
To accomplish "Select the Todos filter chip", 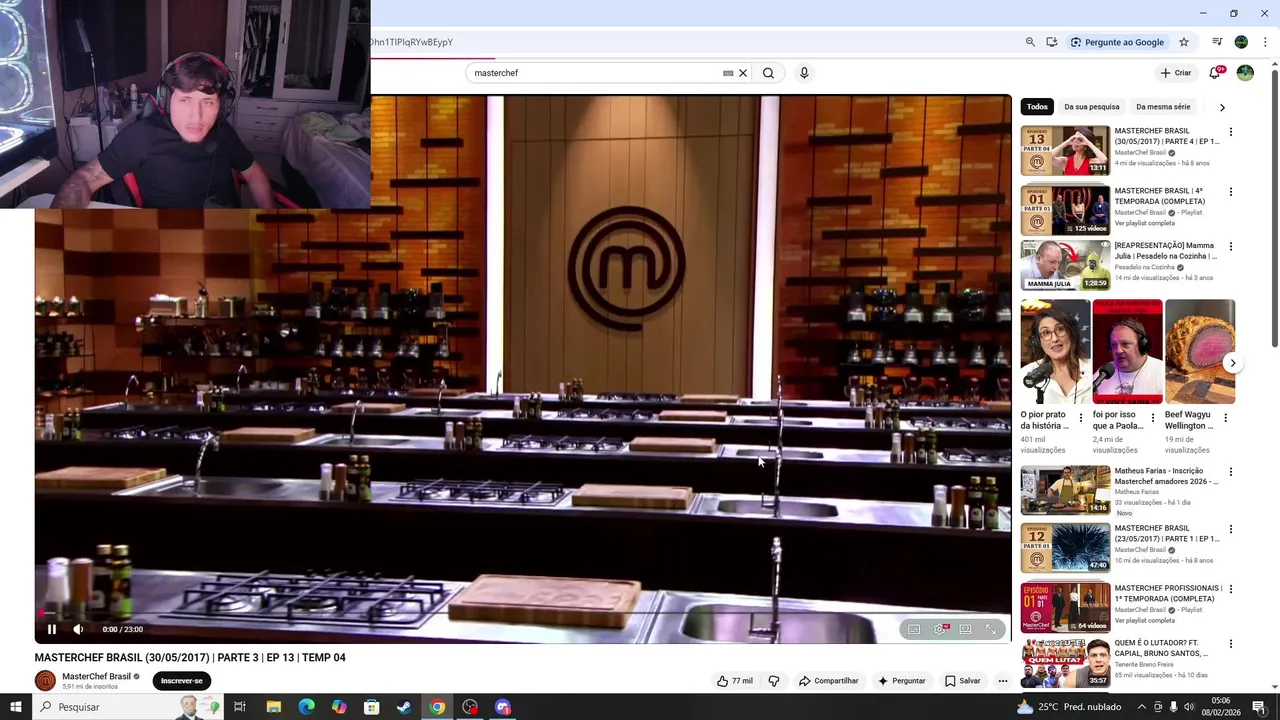I will coord(1037,107).
